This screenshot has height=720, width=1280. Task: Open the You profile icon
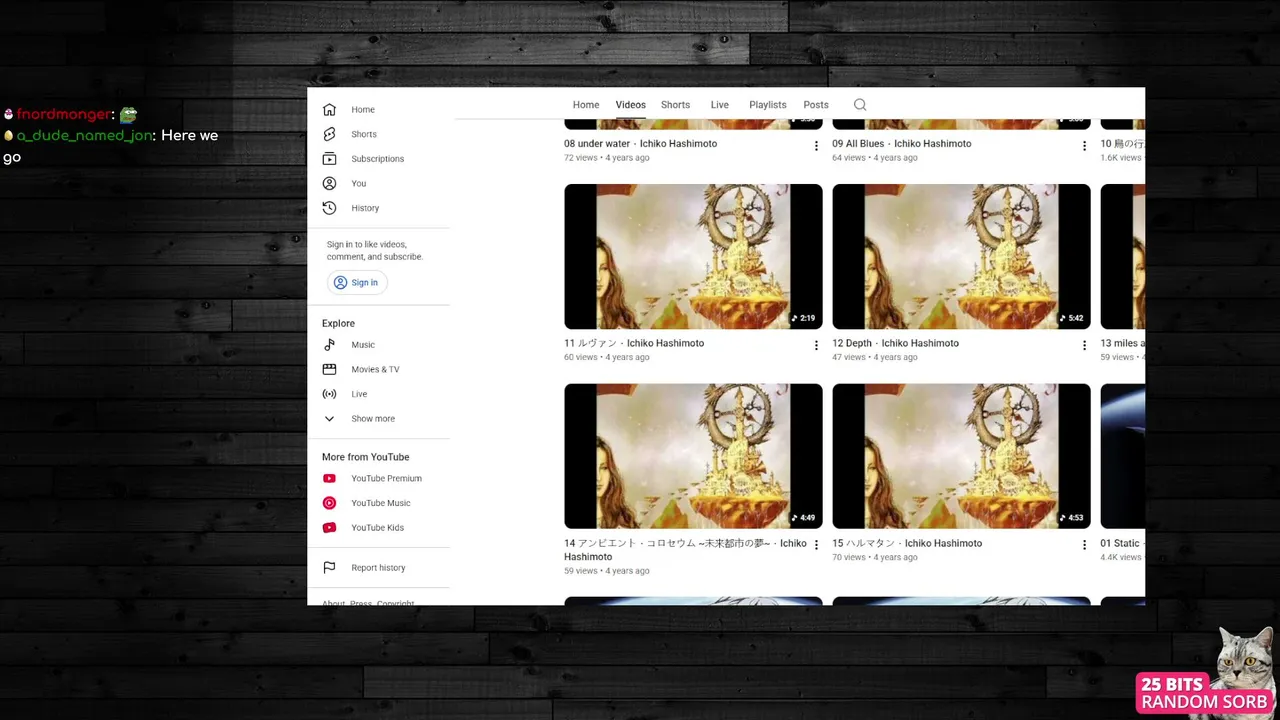click(329, 184)
